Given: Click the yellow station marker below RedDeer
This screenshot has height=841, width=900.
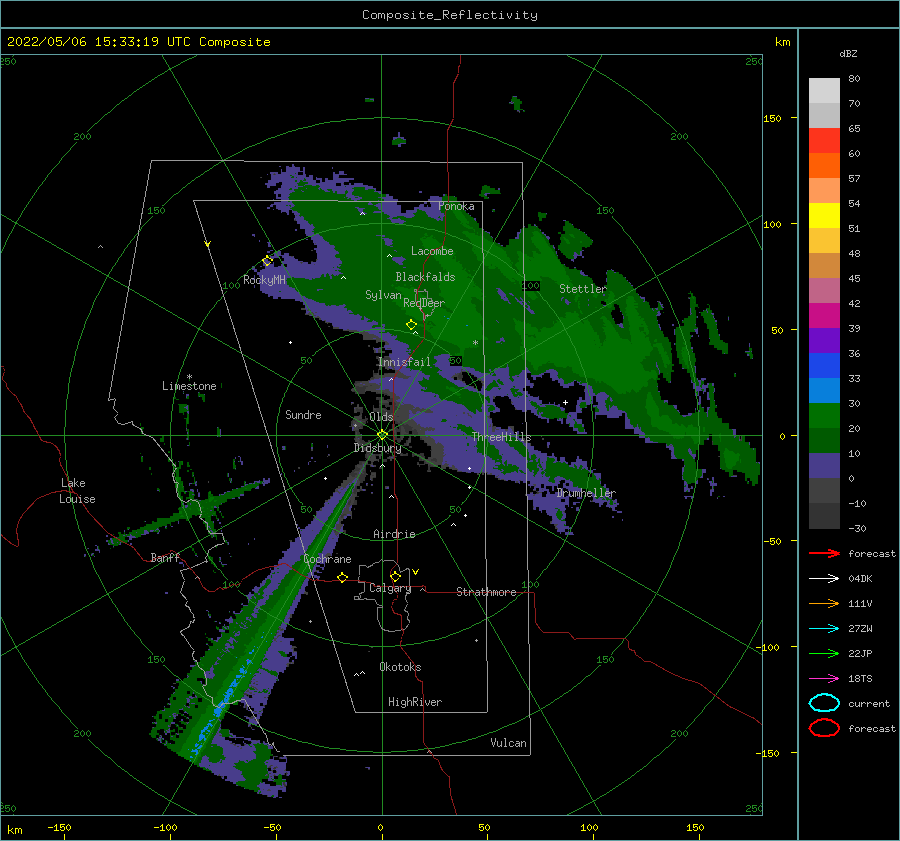Looking at the screenshot, I should point(411,325).
